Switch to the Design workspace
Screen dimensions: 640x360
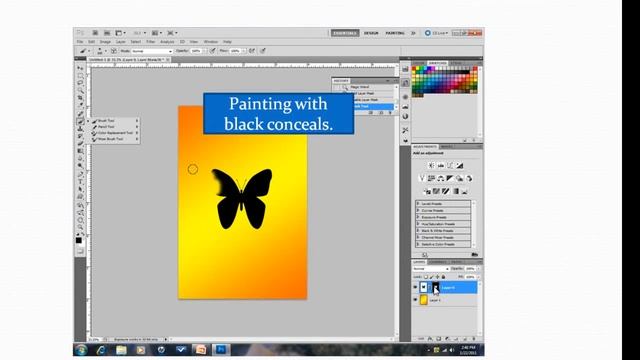371,33
